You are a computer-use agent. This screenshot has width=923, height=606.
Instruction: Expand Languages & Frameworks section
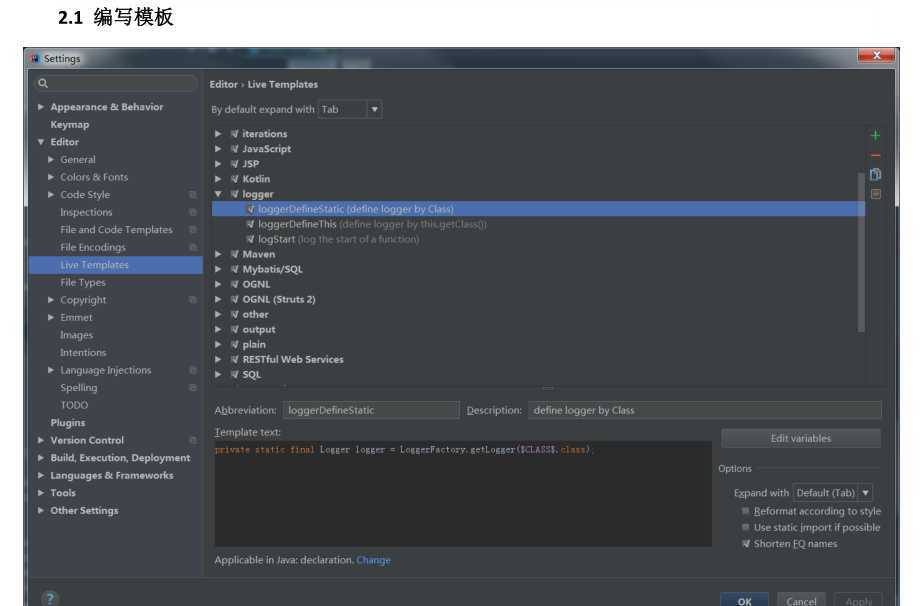point(41,475)
